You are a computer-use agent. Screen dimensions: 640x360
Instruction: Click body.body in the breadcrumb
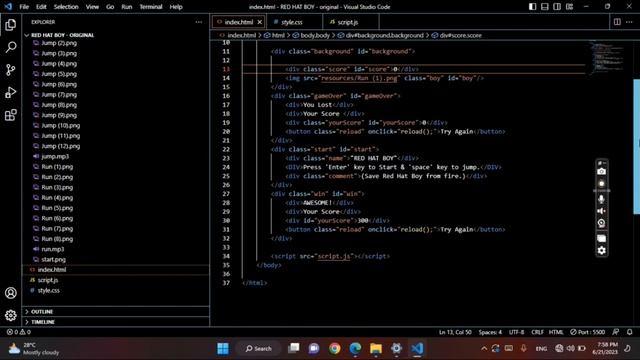pos(315,35)
